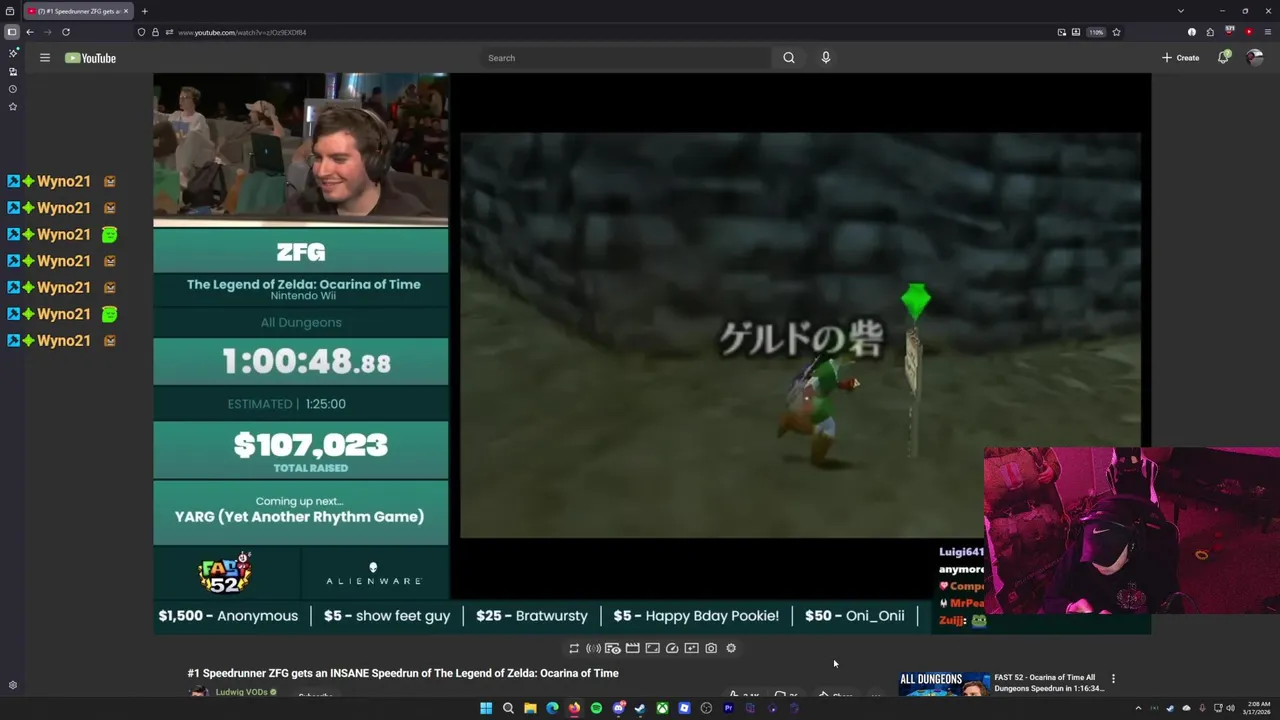Open Spotify from the taskbar
1280x720 pixels.
(596, 708)
